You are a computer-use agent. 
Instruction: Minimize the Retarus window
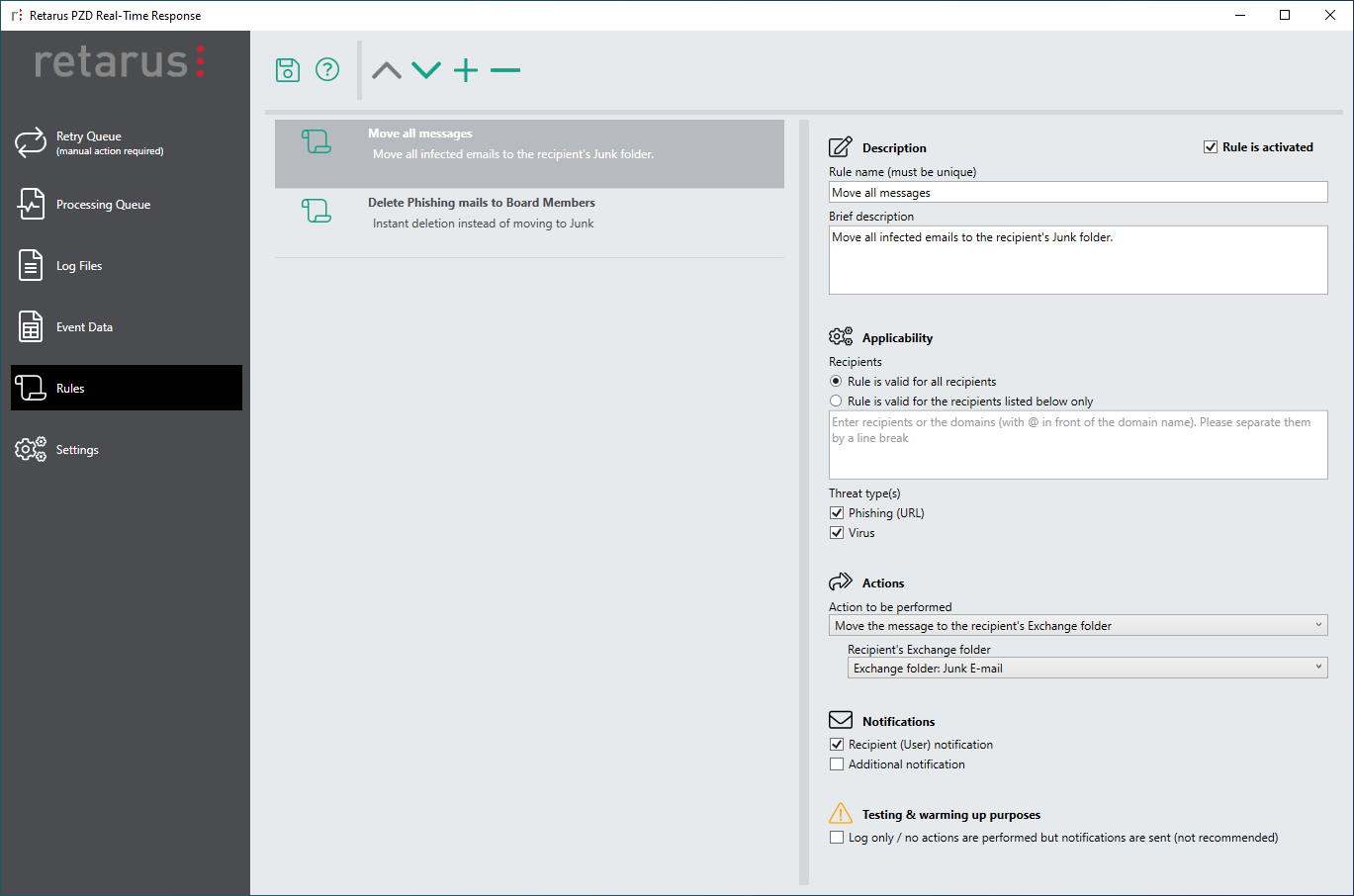[1240, 15]
